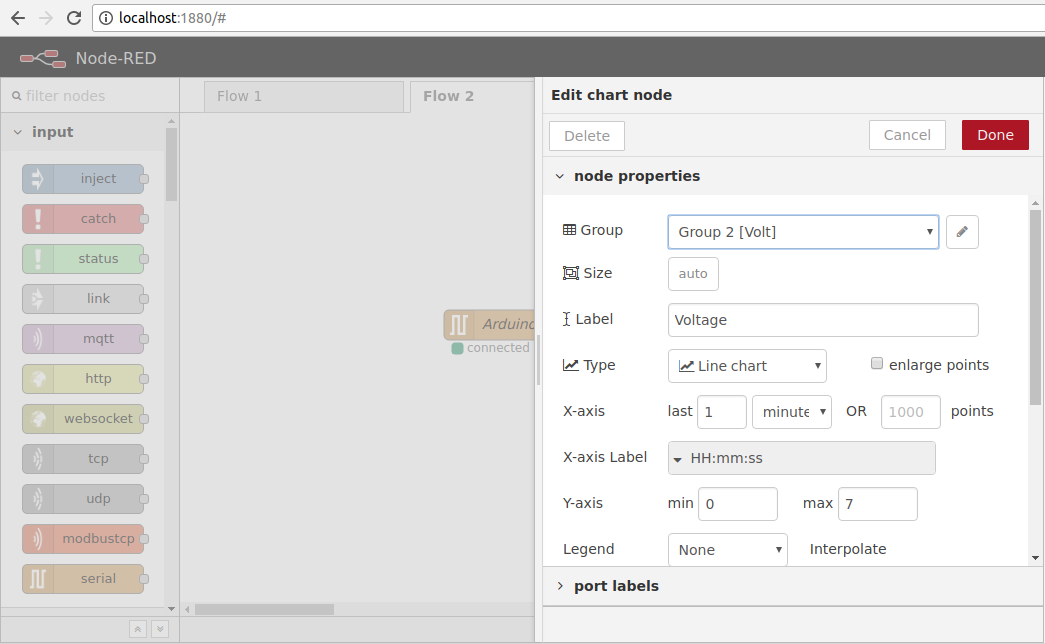Select the tcp node in palette
Screen dimensions: 1045x644
[x=83, y=459]
